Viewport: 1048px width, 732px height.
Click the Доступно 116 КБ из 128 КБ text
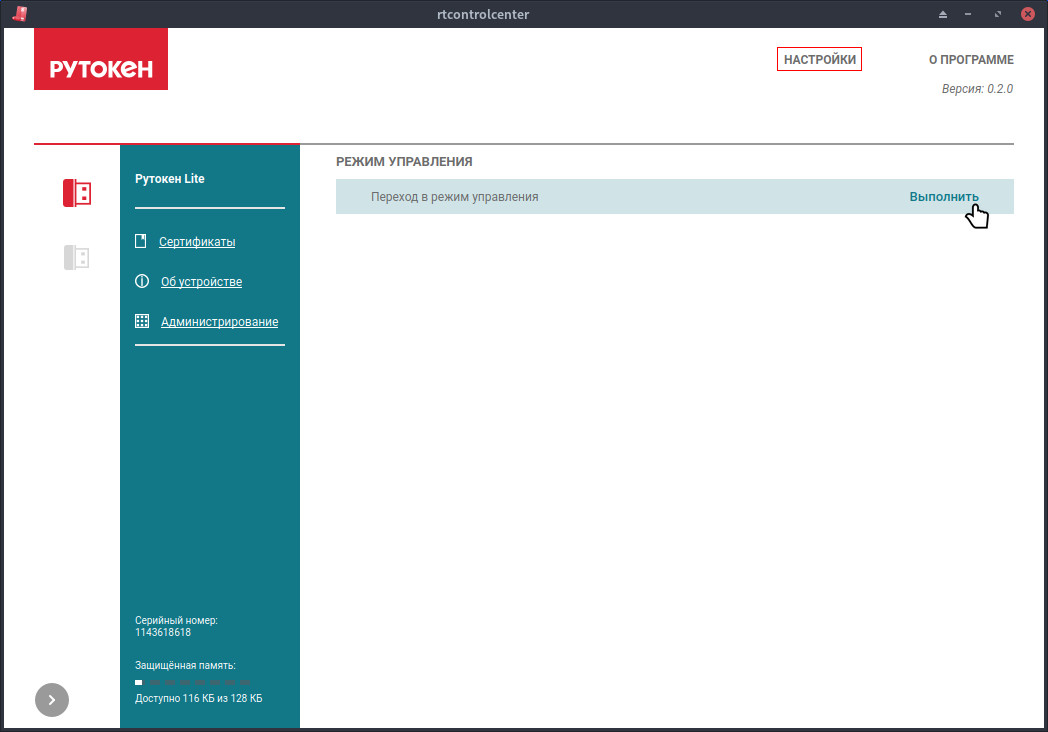(x=199, y=699)
